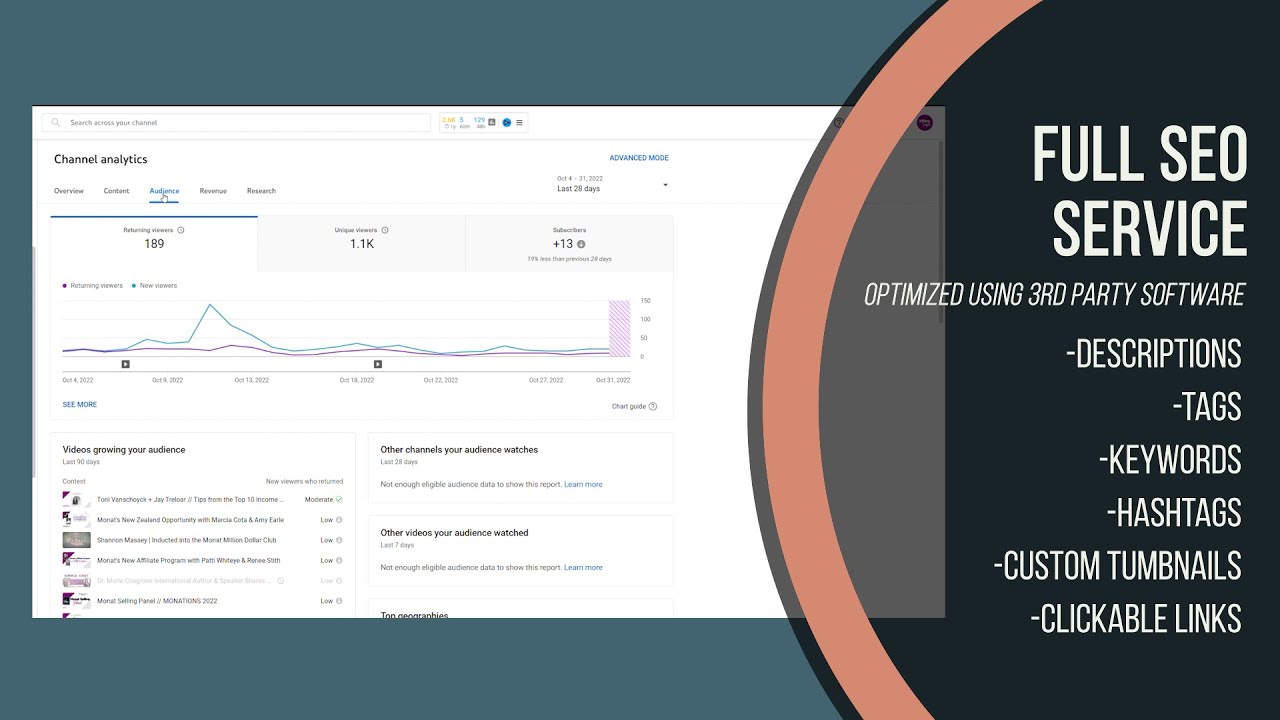
Task: Click the hatched purple bar at chart end
Action: tap(620, 328)
